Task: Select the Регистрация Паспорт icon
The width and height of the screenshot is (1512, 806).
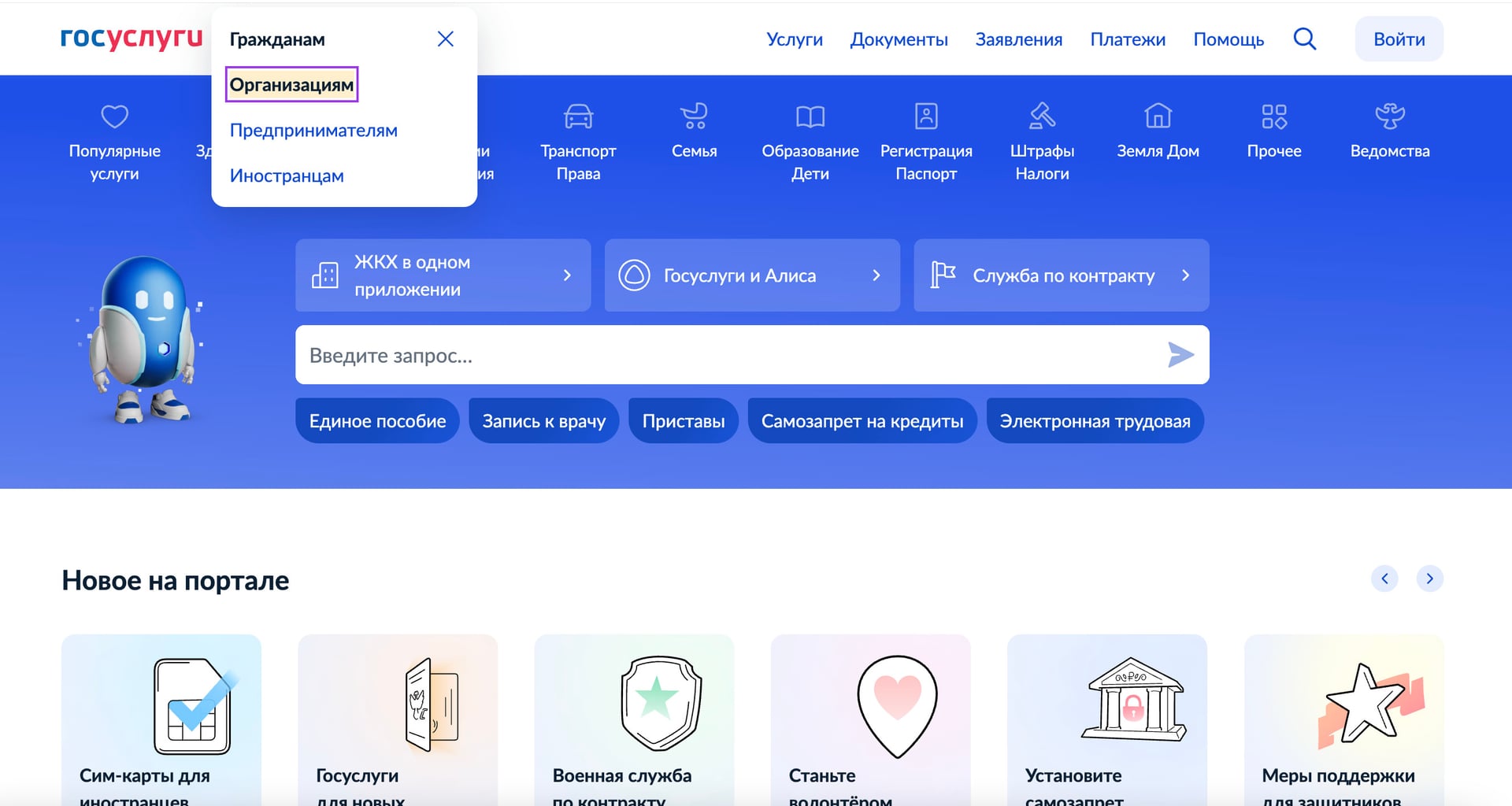Action: 926,116
